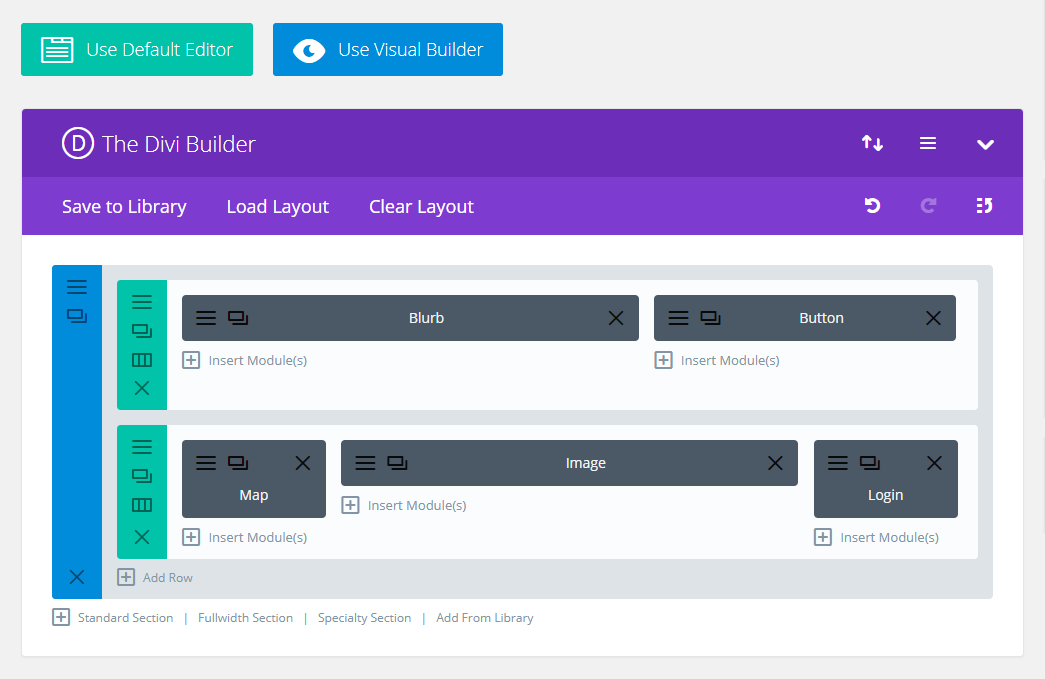Open Map module settings icon
The image size is (1045, 679).
(206, 462)
